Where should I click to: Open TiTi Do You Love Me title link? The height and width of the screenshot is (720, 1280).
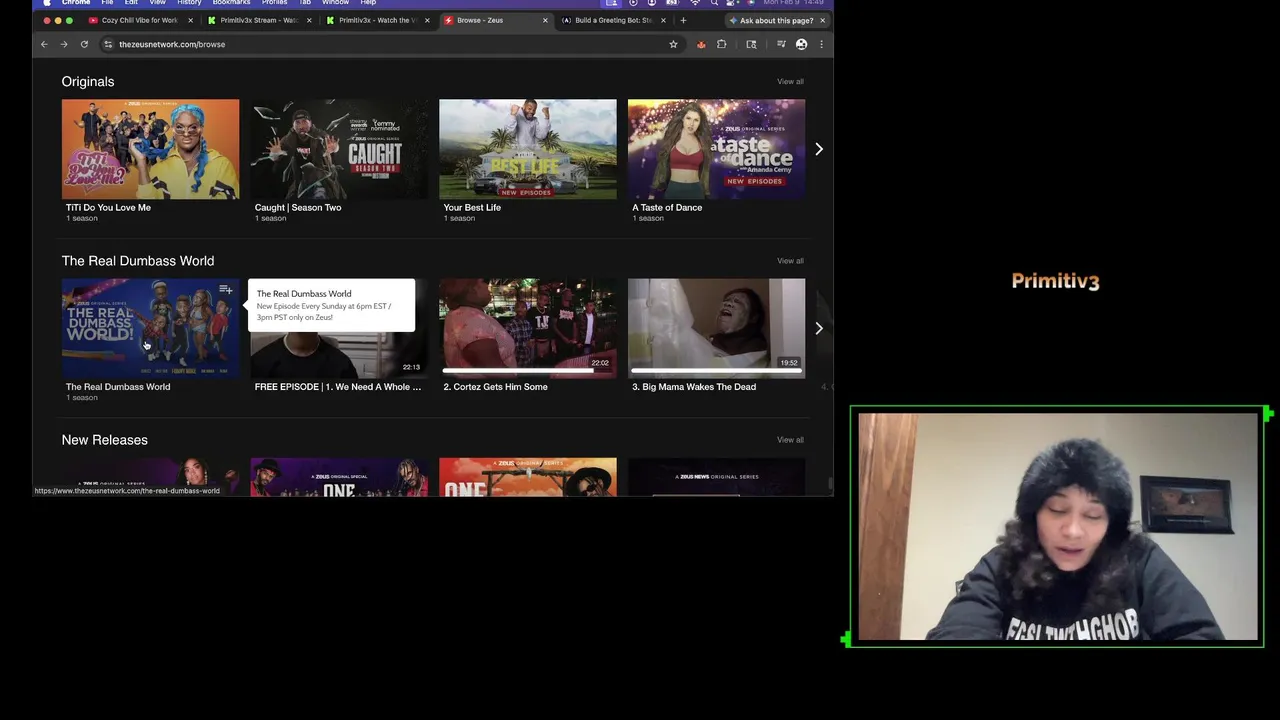point(108,208)
